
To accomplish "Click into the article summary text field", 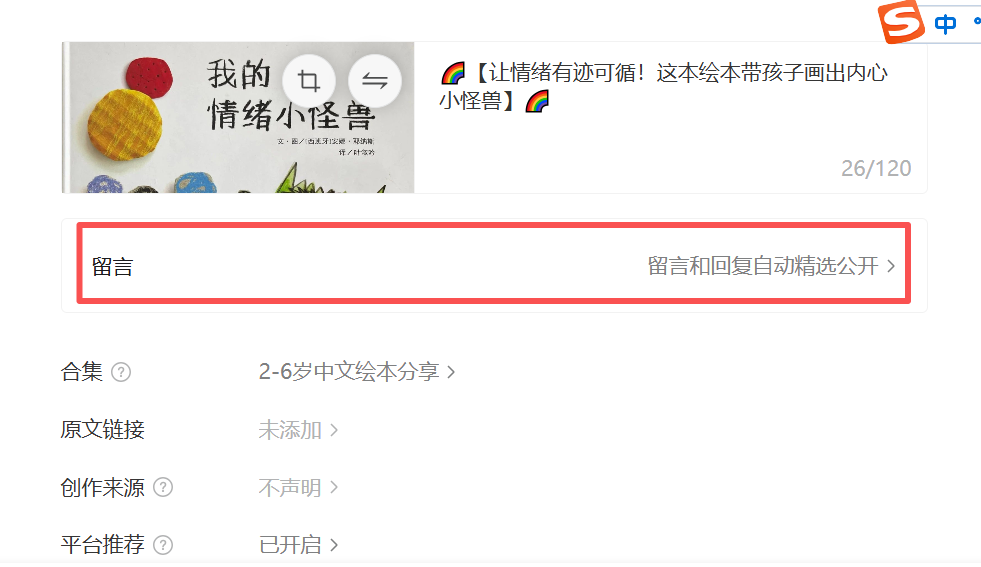I will point(670,118).
